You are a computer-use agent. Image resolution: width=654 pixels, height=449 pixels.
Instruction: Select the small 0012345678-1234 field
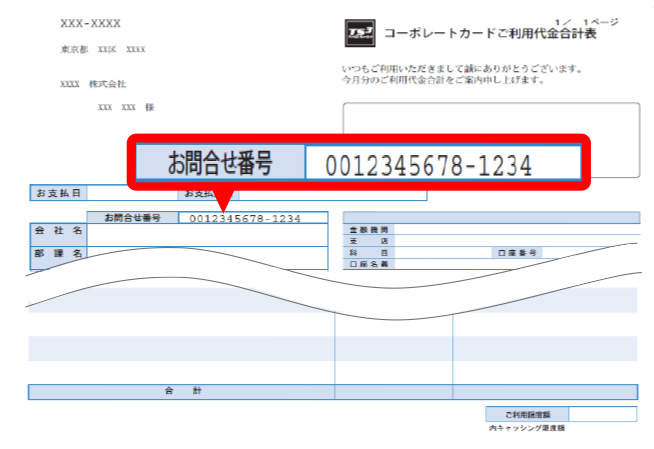point(245,218)
